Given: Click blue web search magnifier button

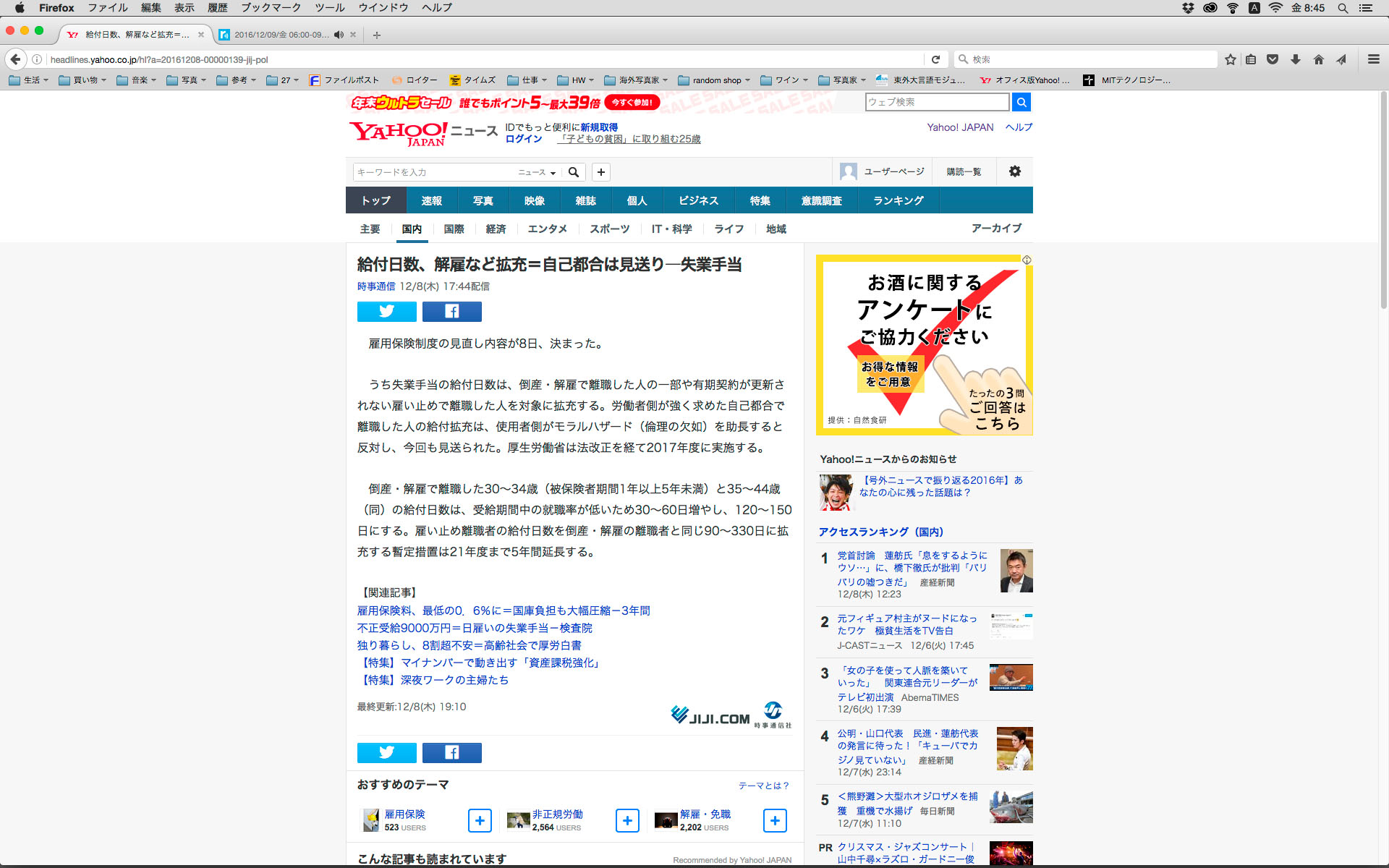Looking at the screenshot, I should tap(1021, 102).
